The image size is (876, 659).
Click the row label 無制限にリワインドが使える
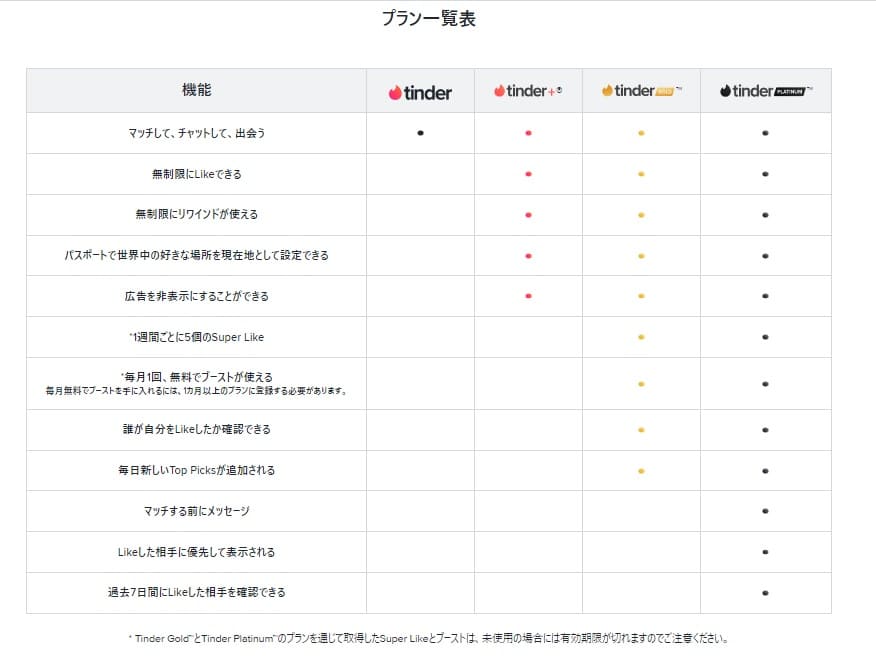pos(197,214)
